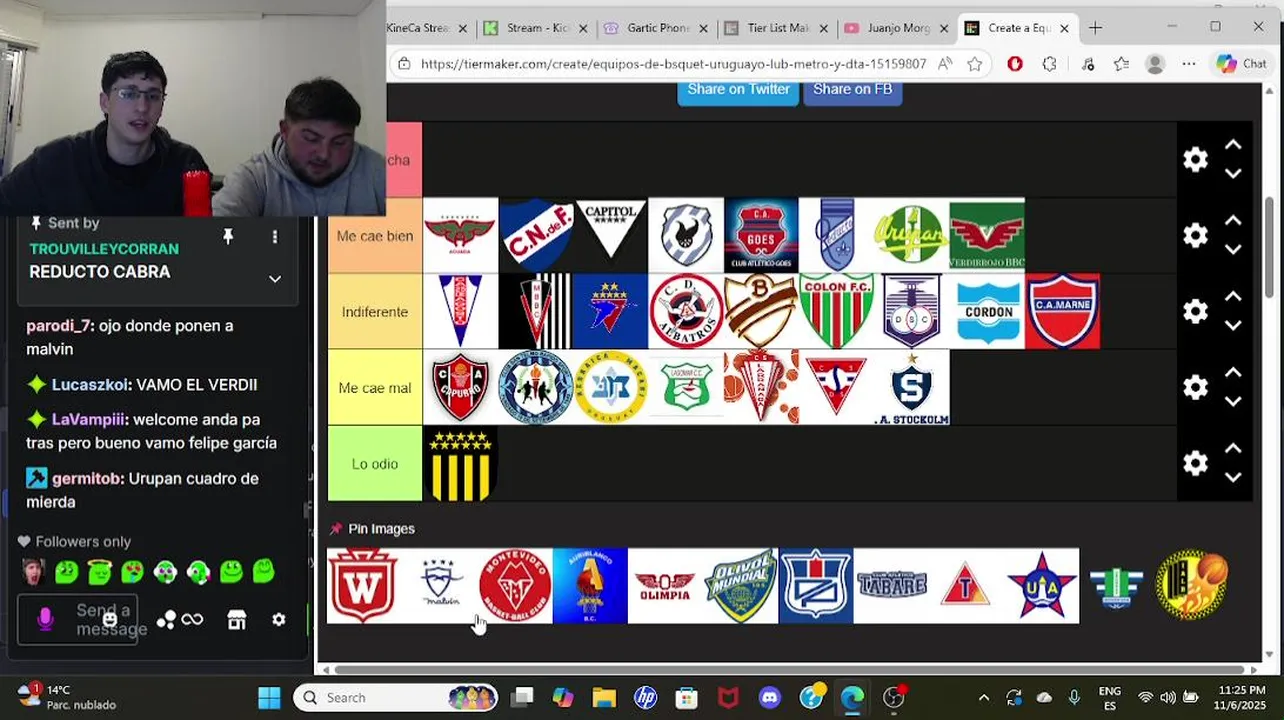
Task: Select the C.A. Marne logo
Action: pyautogui.click(x=1062, y=312)
